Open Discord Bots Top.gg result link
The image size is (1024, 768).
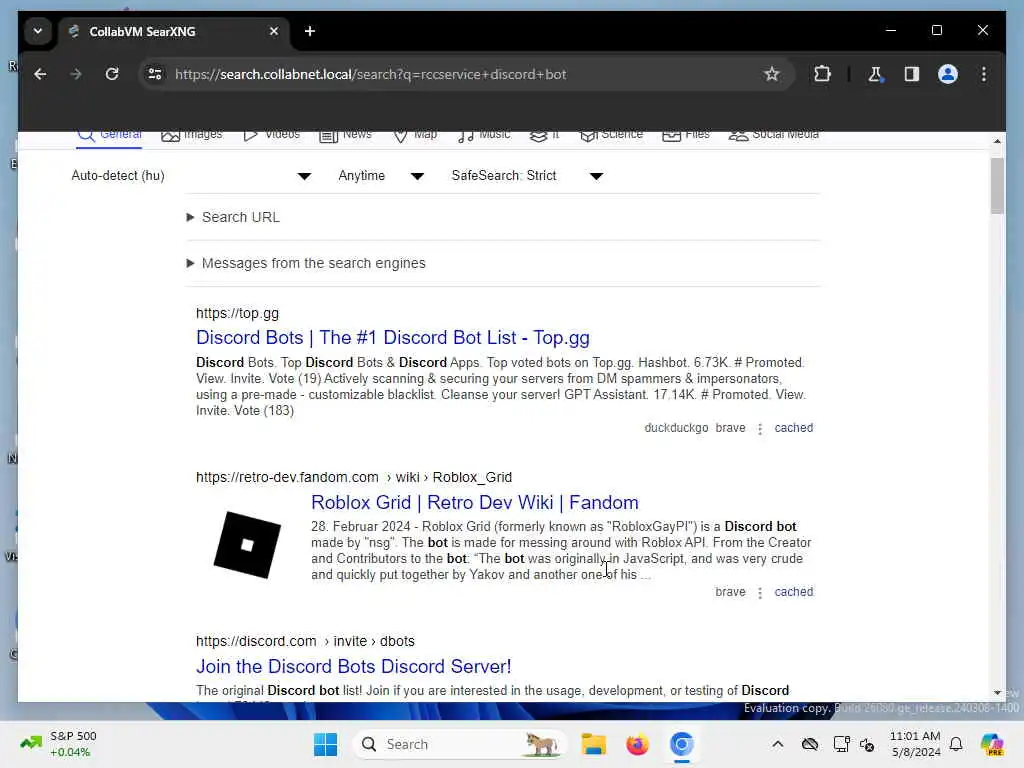point(392,338)
